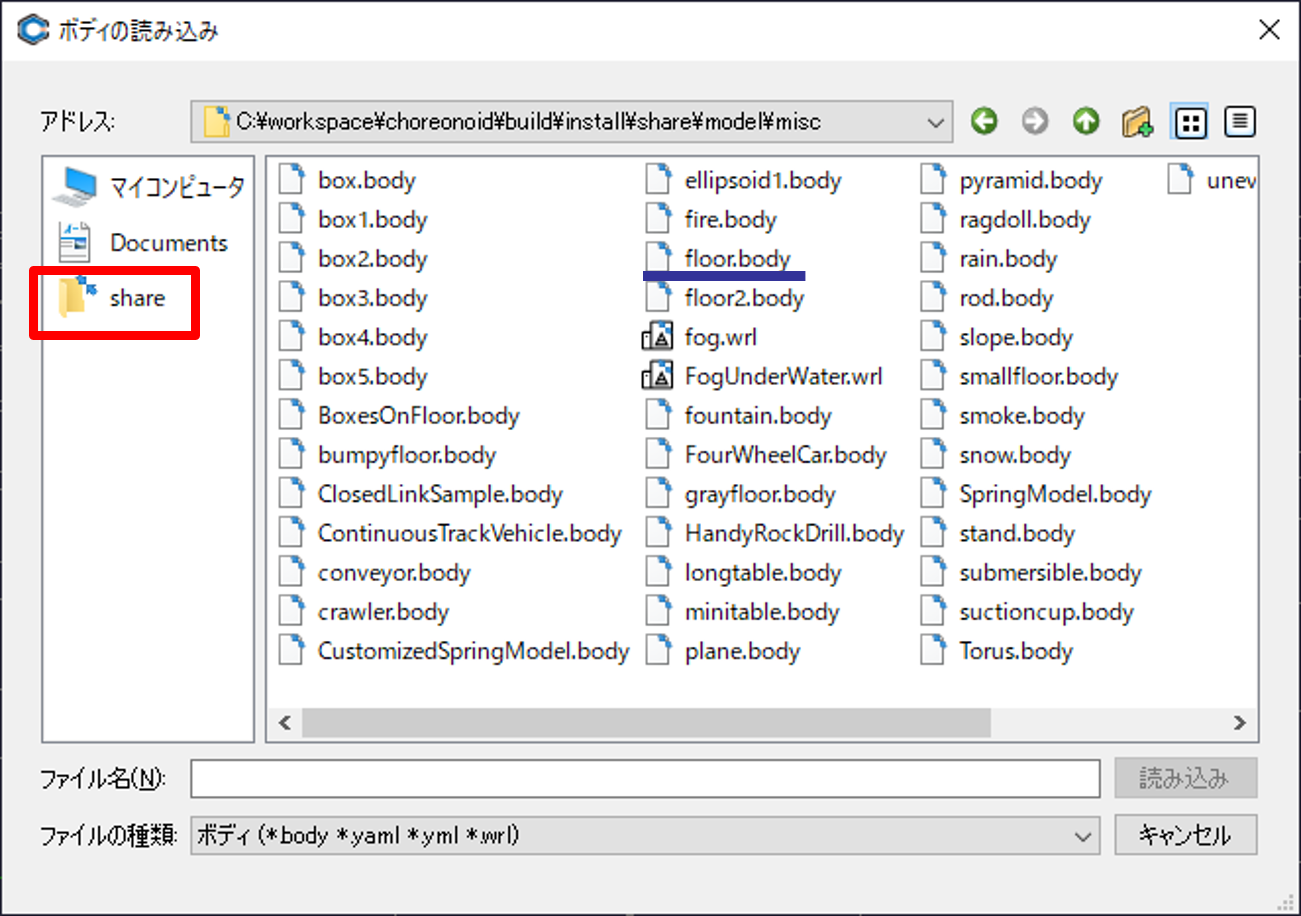Click the file name input field
The width and height of the screenshot is (1301, 916).
coord(644,778)
